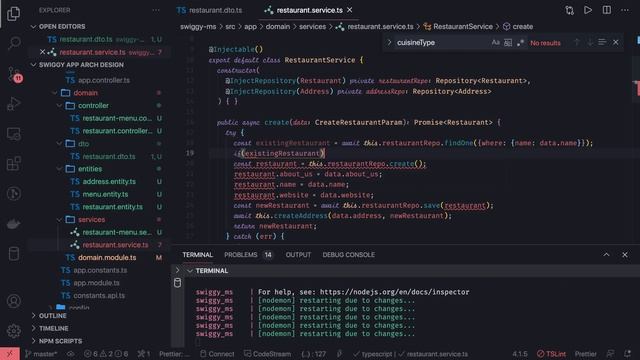This screenshot has height=360, width=640.
Task: Open editor More Actions ellipsis
Action: click(x=625, y=10)
